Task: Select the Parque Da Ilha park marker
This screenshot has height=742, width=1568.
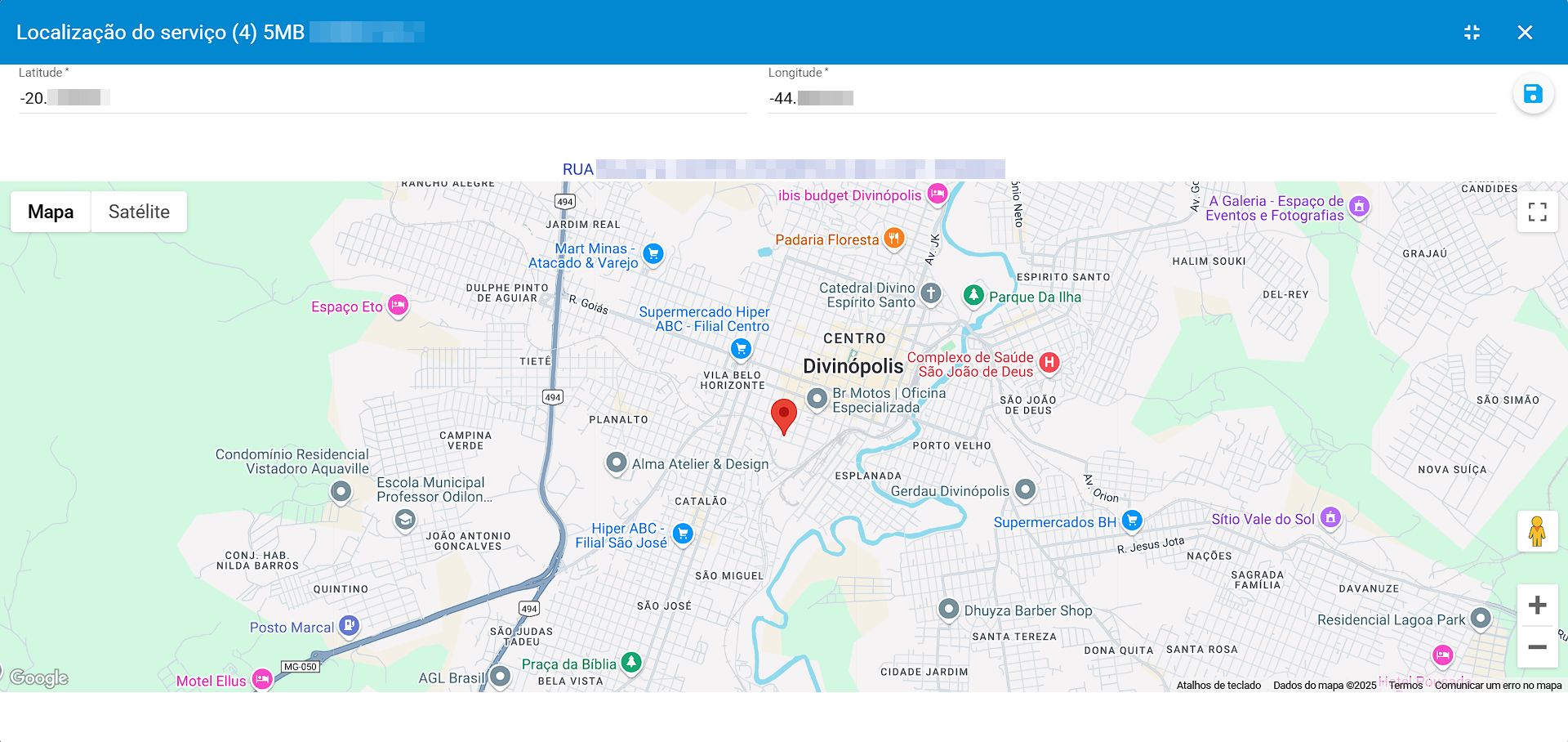Action: (x=973, y=295)
